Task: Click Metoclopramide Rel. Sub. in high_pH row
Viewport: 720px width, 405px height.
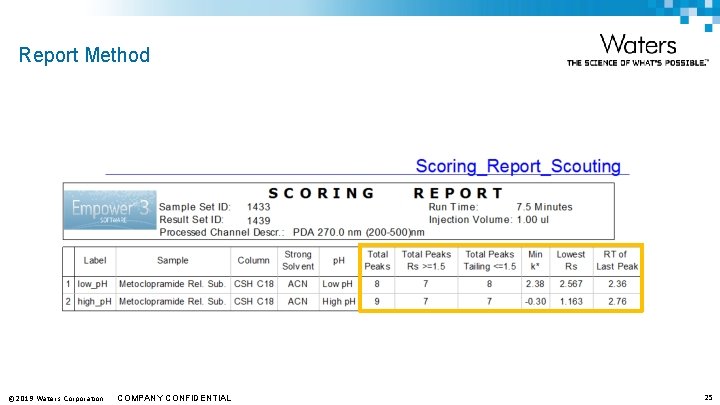Action: [x=172, y=302]
